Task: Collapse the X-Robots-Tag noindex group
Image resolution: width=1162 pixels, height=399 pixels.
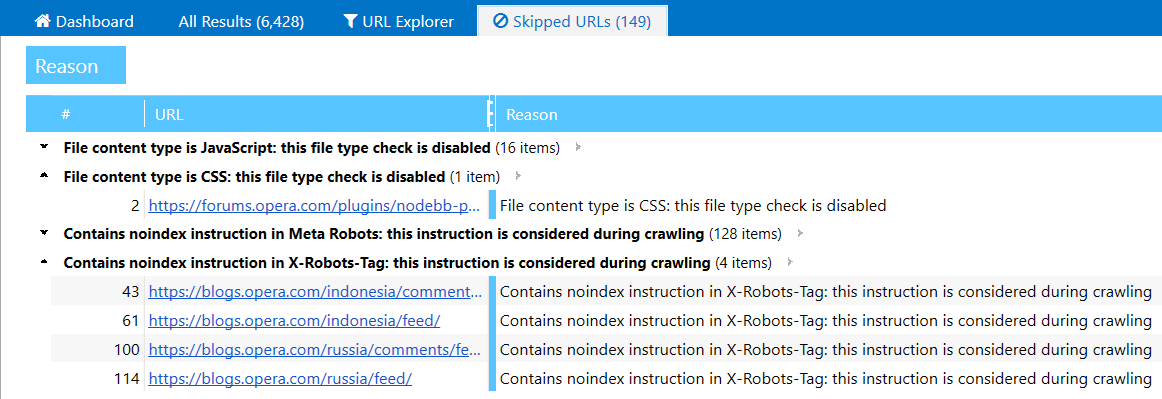Action: tap(44, 262)
